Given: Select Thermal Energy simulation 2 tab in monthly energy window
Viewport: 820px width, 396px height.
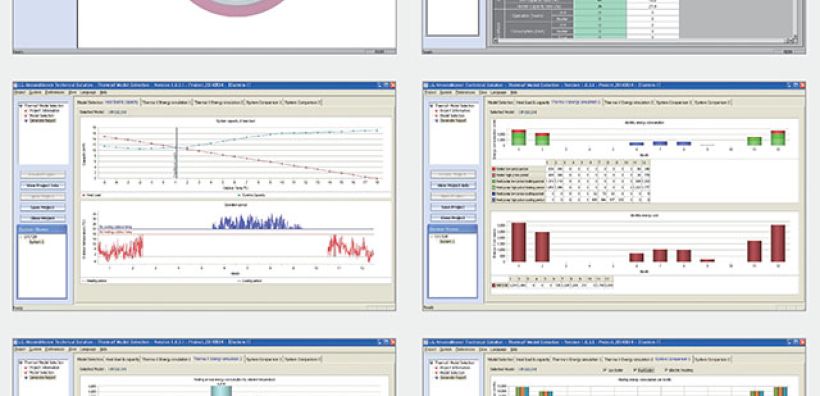Looking at the screenshot, I should [x=628, y=103].
